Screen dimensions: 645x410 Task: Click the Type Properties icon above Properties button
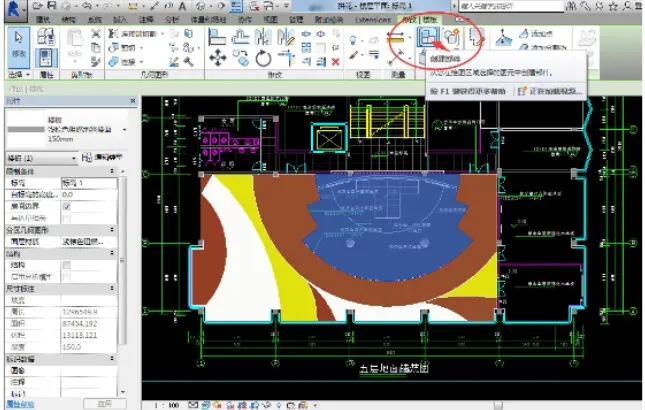pyautogui.click(x=46, y=37)
